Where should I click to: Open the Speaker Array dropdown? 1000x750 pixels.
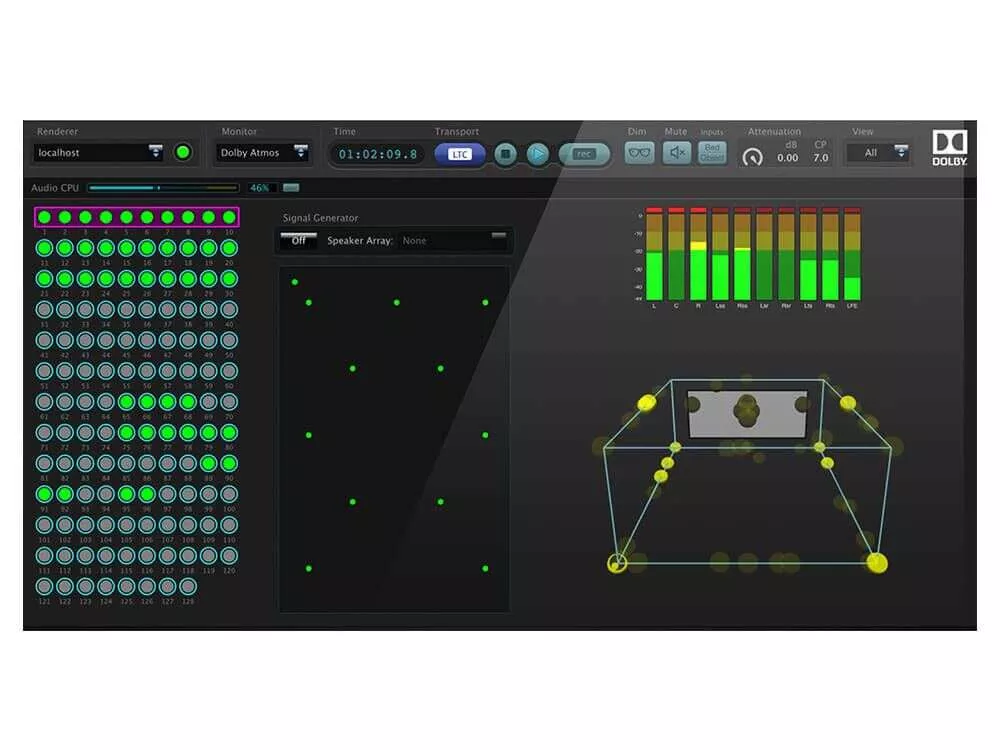tap(498, 239)
